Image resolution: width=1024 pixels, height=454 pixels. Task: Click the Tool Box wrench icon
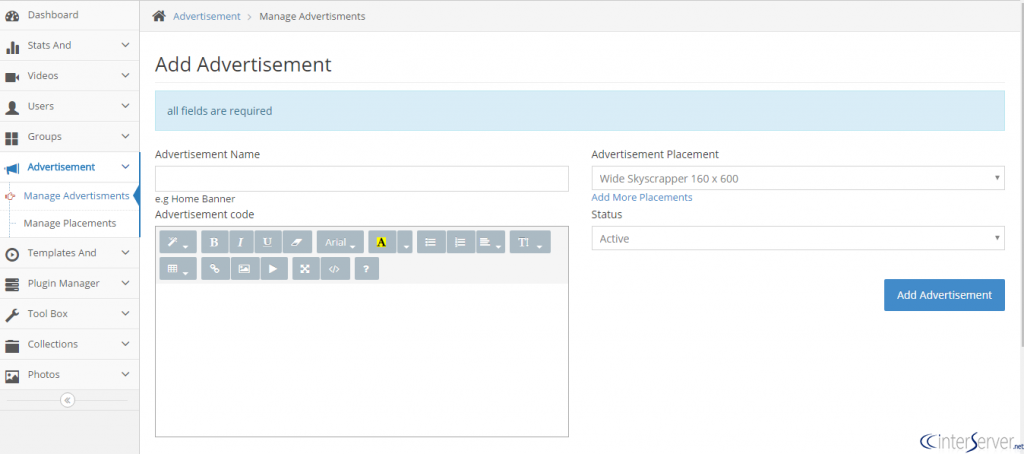click(12, 314)
